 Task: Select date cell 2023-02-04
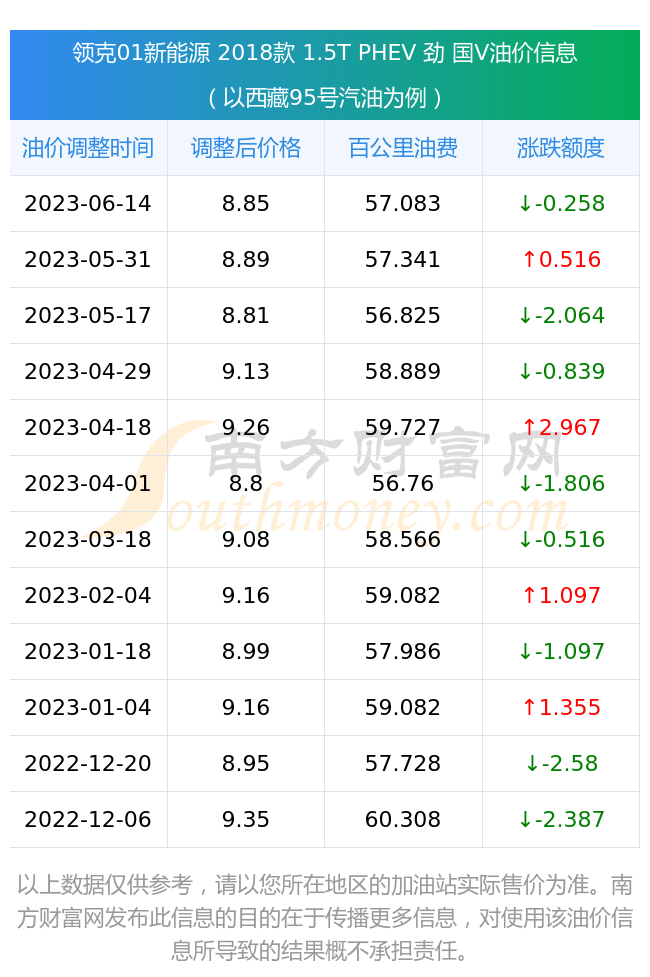[88, 596]
